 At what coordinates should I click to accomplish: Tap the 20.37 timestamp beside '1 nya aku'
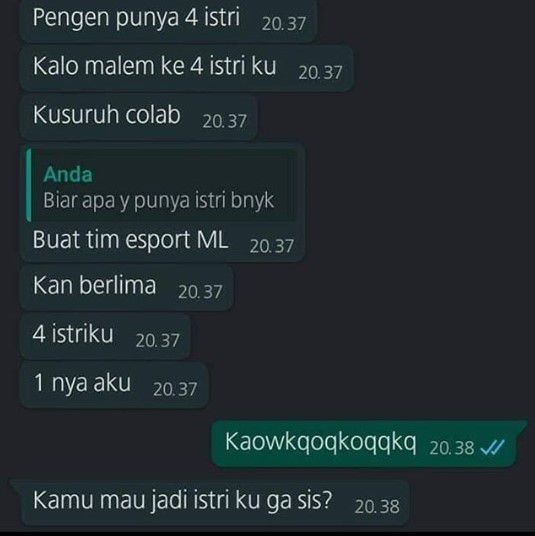point(175,390)
